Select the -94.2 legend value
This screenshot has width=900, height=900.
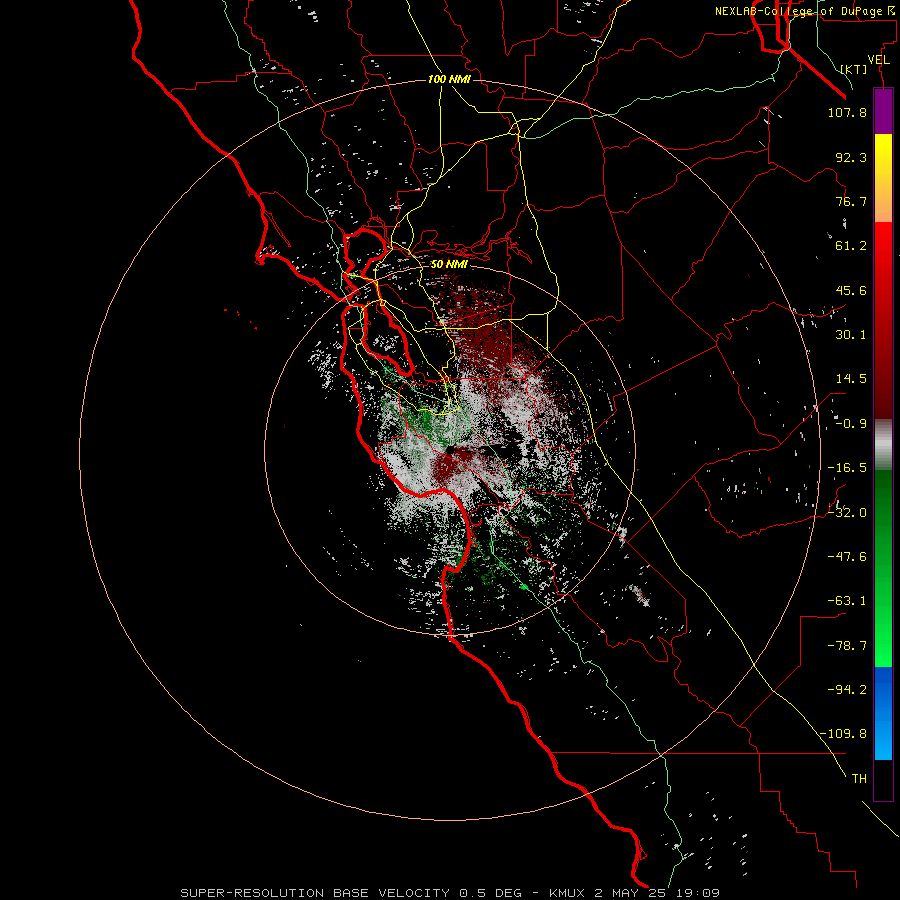pyautogui.click(x=847, y=690)
